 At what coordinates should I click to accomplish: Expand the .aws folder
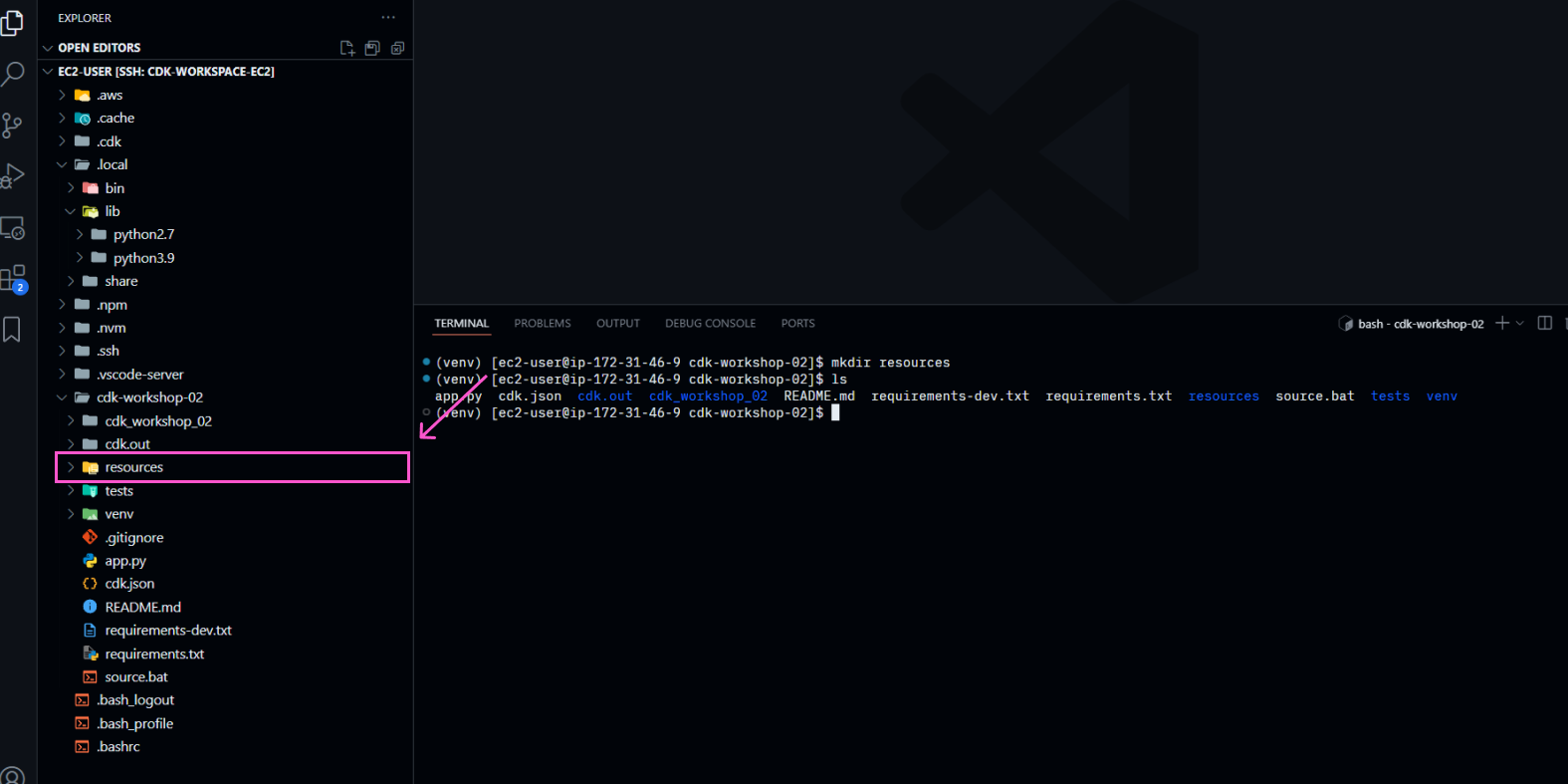(x=63, y=95)
